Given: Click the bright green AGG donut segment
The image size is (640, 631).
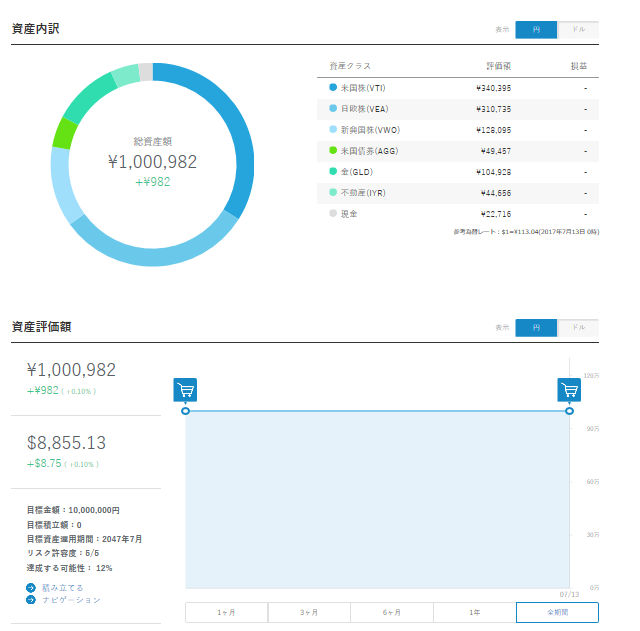Looking at the screenshot, I should tap(64, 134).
